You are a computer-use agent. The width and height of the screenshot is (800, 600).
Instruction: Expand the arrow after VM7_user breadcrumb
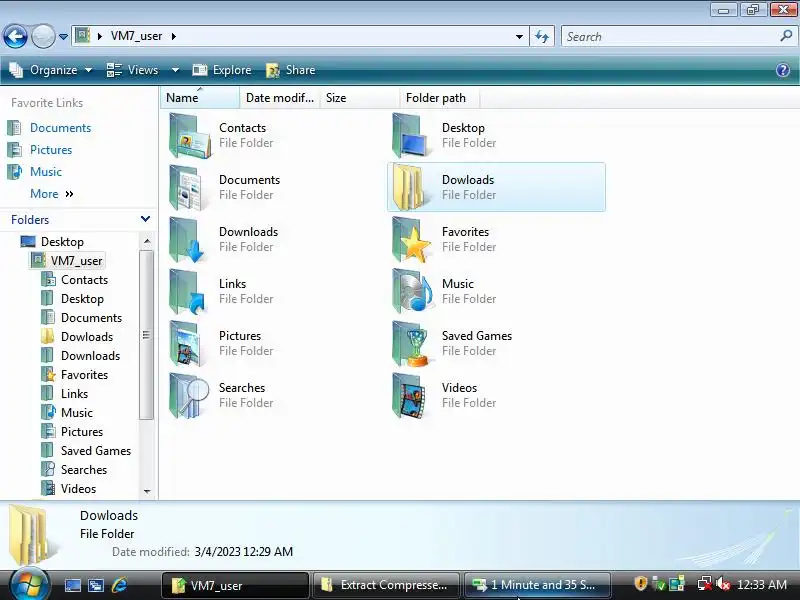click(x=173, y=36)
